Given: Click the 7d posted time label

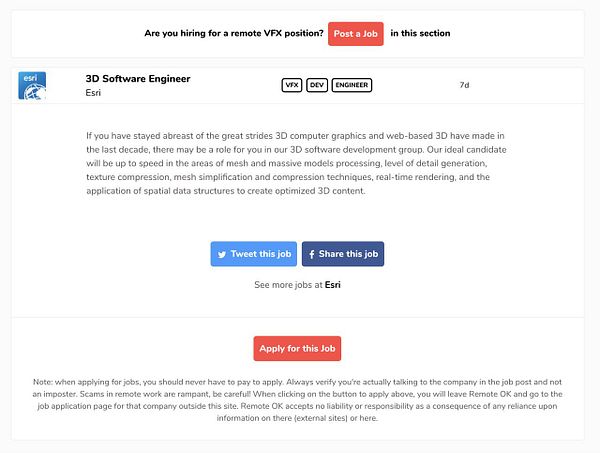Looking at the screenshot, I should (x=464, y=85).
